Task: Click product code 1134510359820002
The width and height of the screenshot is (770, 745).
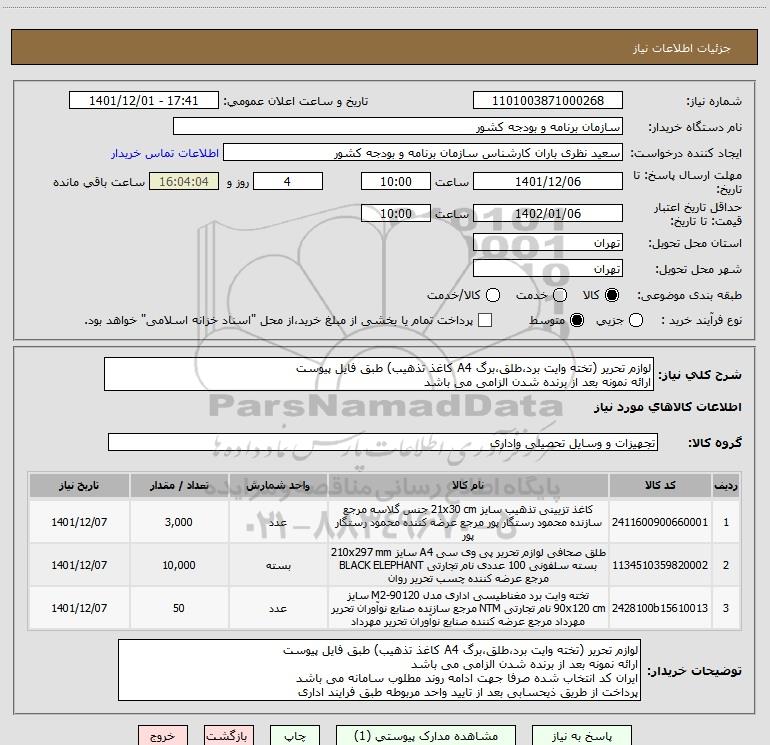Action: coord(660,565)
